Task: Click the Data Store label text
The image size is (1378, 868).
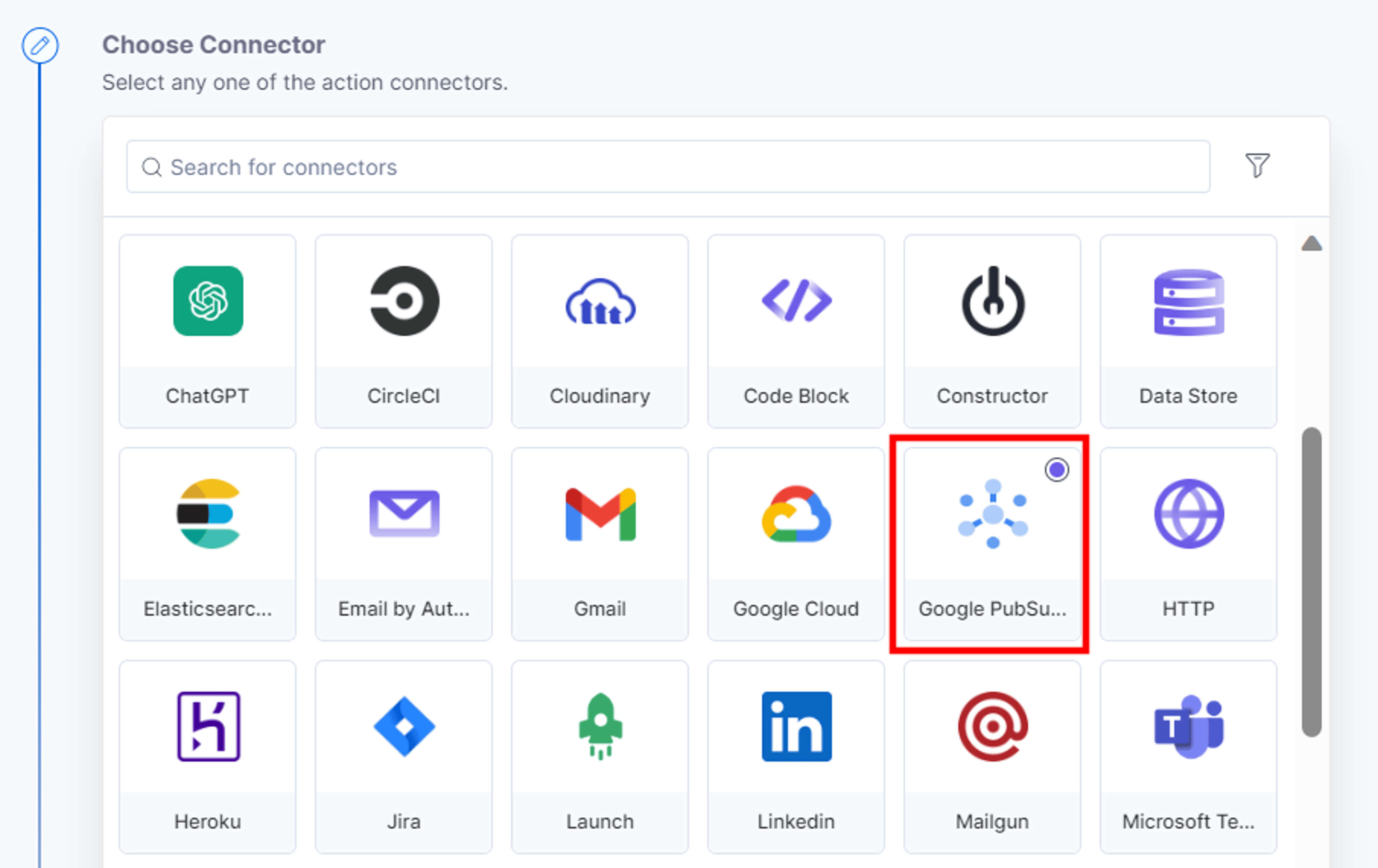Action: [1189, 396]
